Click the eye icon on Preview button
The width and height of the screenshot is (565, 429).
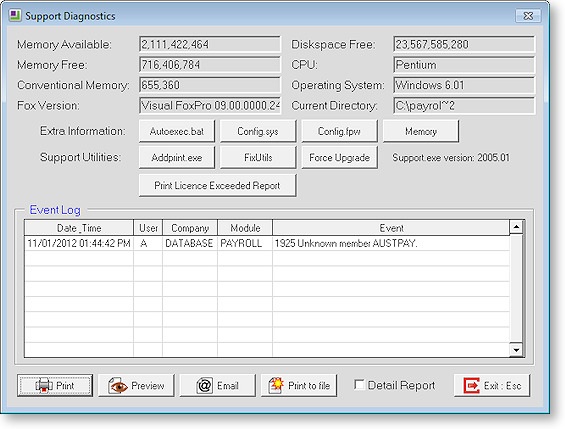pyautogui.click(x=118, y=386)
